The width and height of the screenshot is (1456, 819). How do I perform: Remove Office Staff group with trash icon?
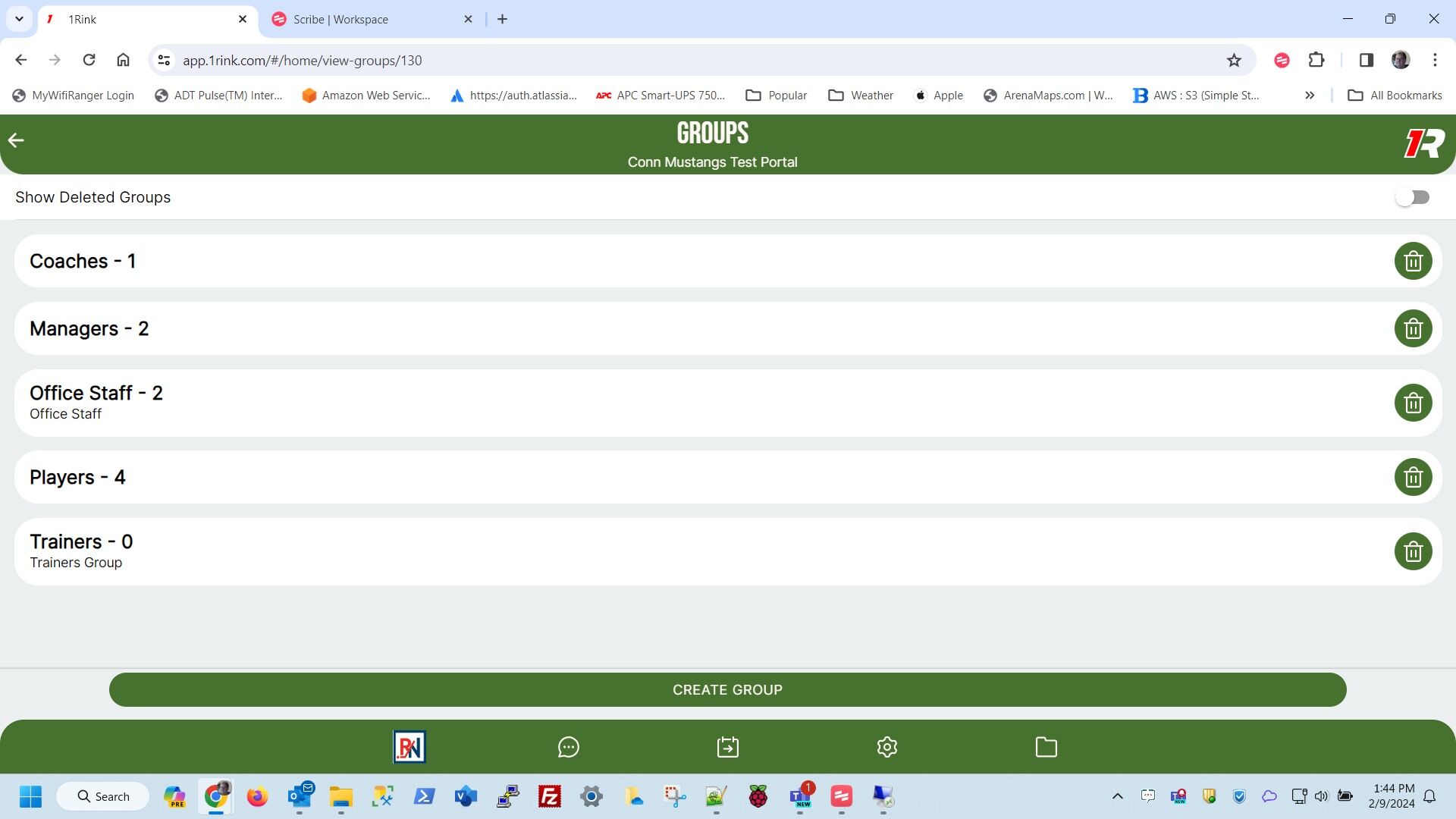point(1413,403)
